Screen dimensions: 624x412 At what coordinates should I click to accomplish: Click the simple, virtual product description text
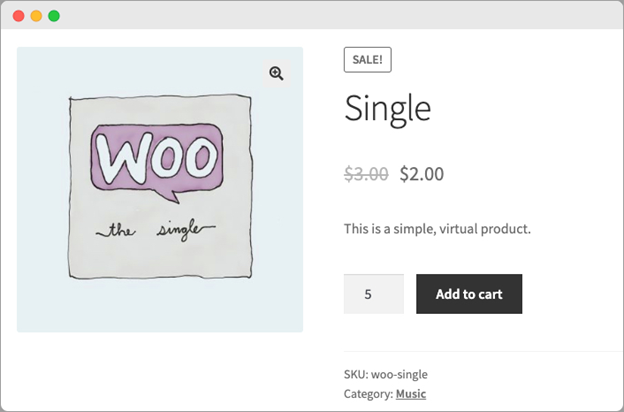(x=437, y=229)
